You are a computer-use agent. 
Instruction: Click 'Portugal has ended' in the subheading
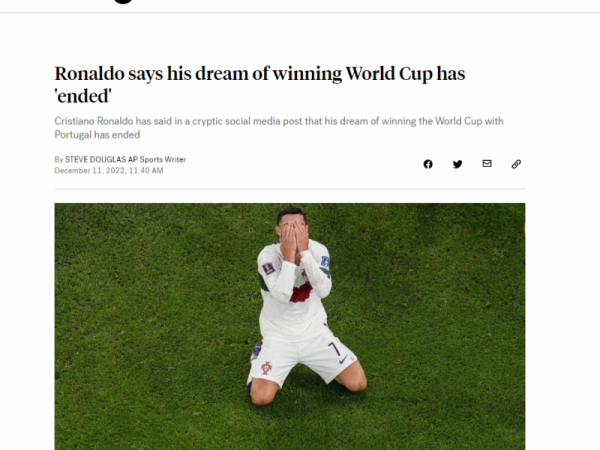click(x=97, y=135)
